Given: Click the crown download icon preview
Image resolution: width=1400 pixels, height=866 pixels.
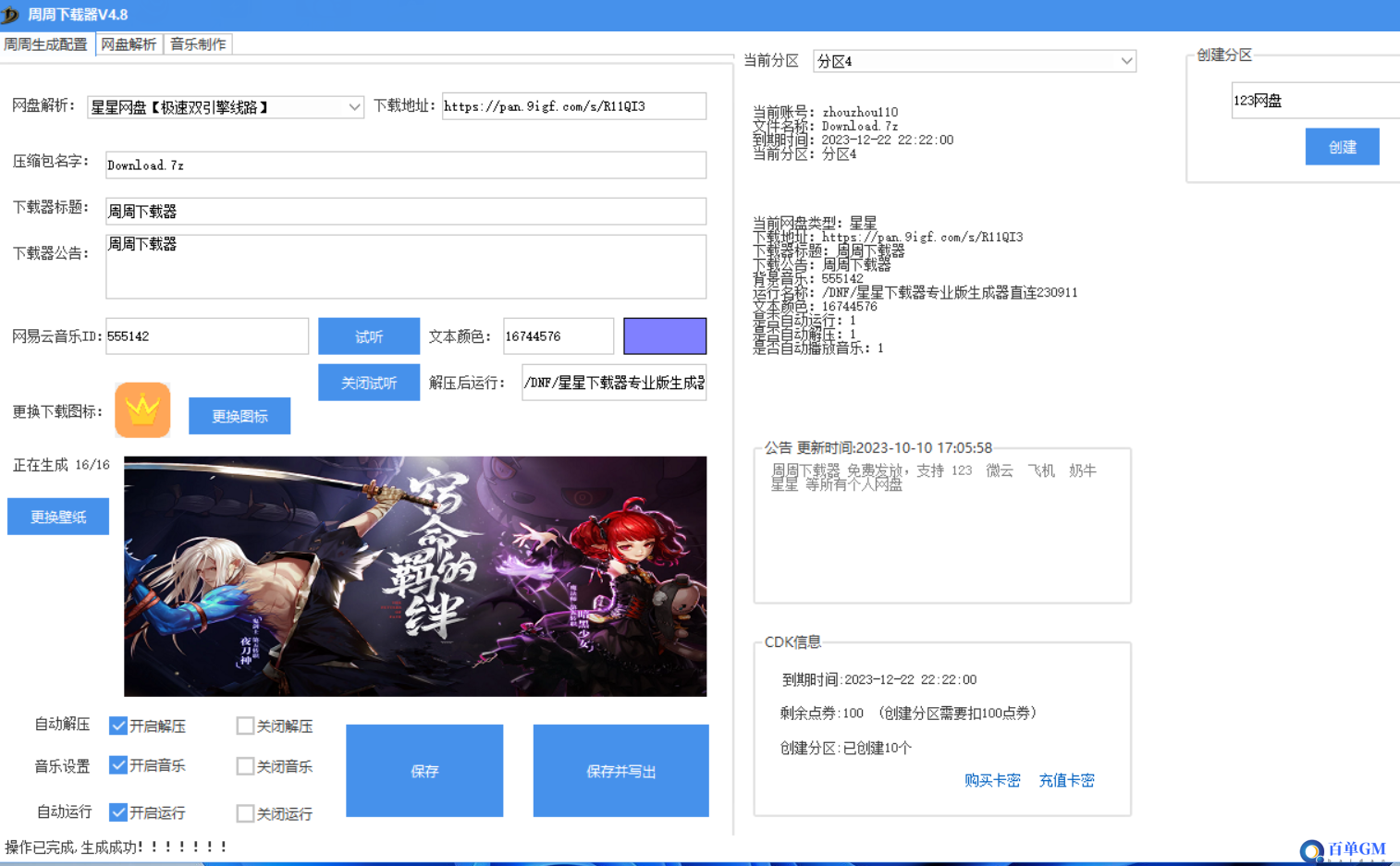Looking at the screenshot, I should coord(142,409).
